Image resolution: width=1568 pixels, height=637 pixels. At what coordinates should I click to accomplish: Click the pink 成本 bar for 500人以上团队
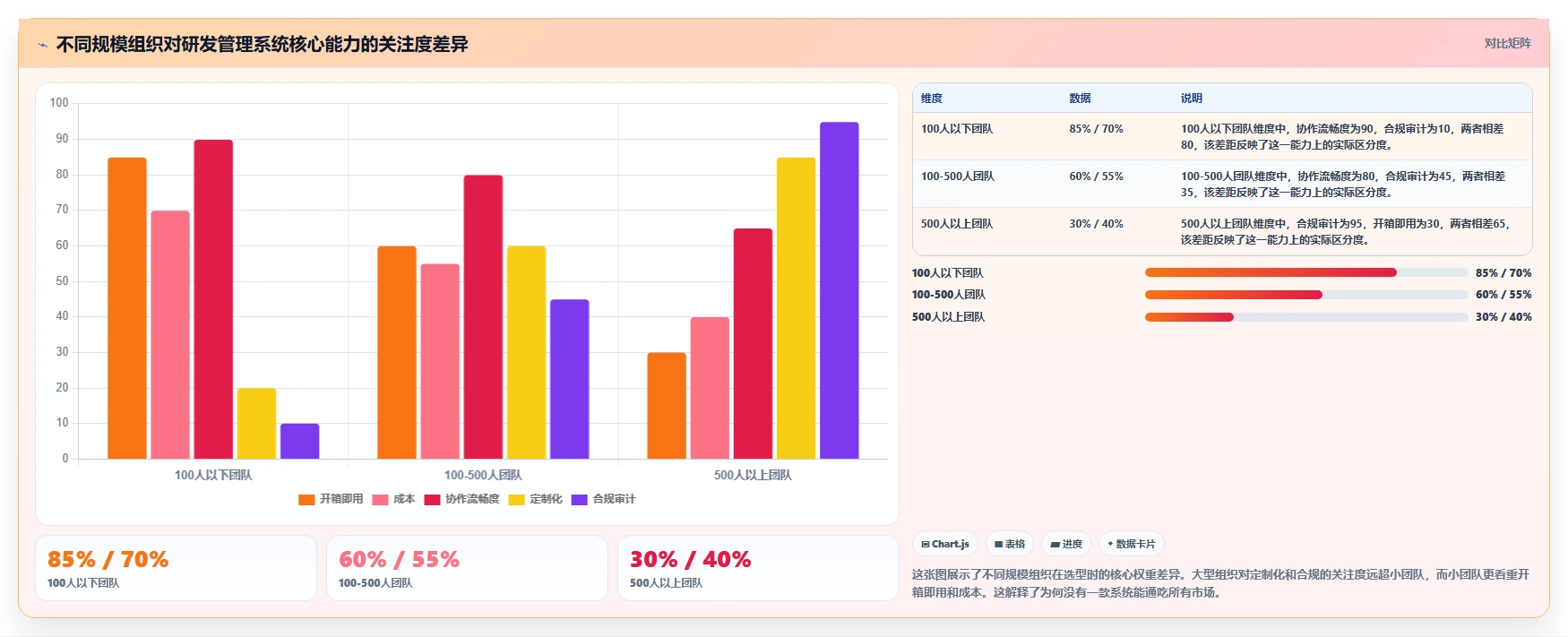click(710, 388)
